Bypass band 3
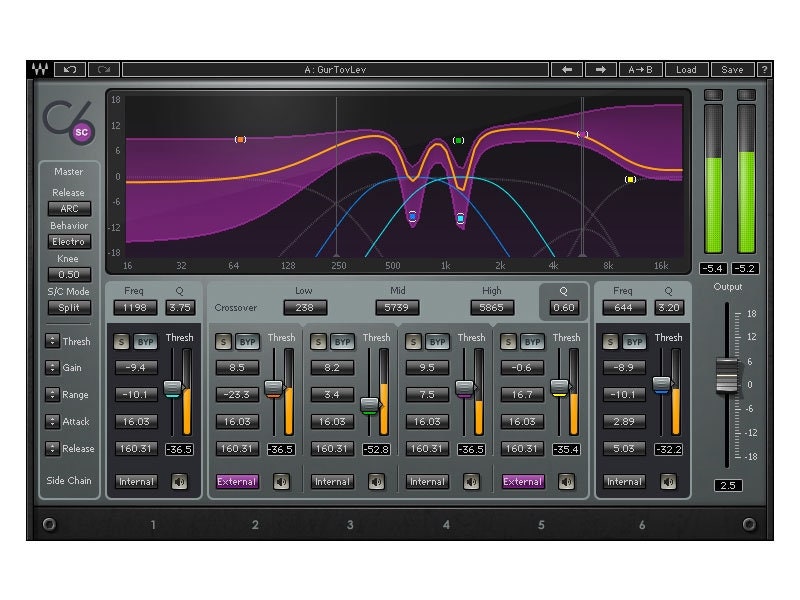Viewport: 800px width, 600px height. [342, 342]
